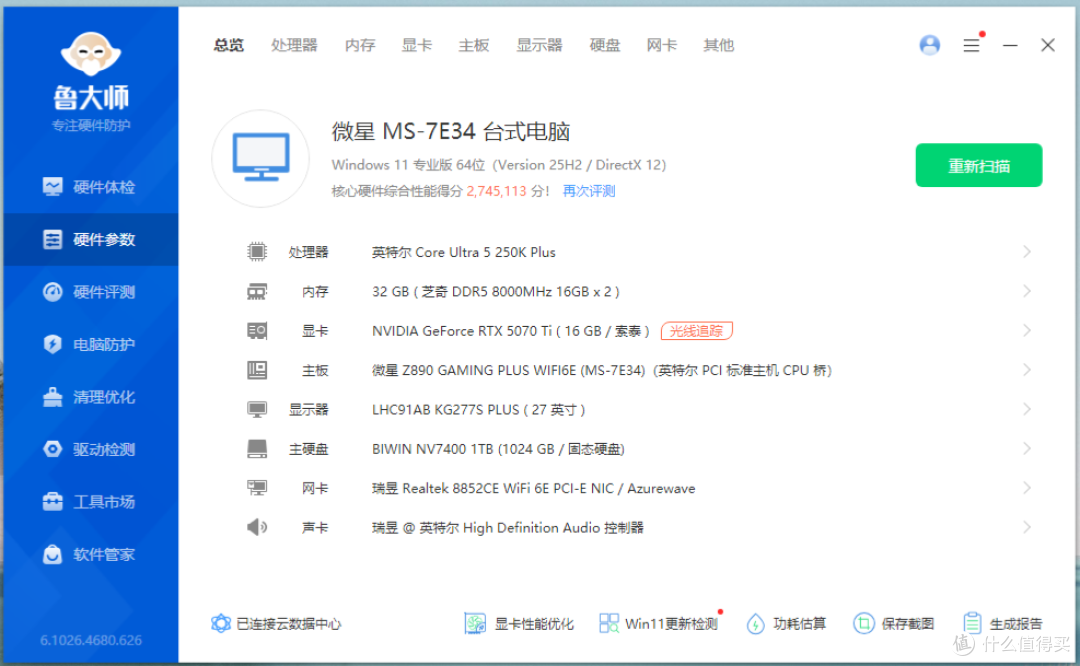Click the 处理器 CPU chip icon
The width and height of the screenshot is (1080, 666).
click(257, 252)
